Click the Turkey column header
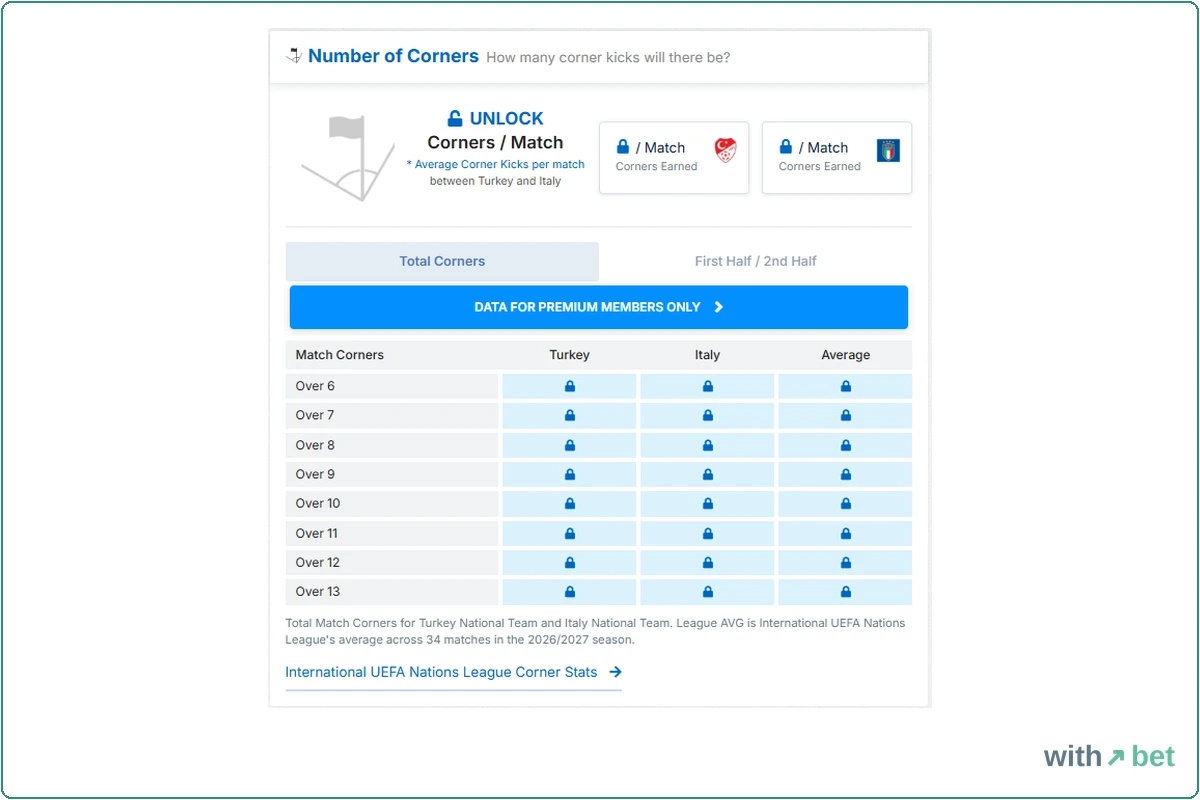 point(570,355)
